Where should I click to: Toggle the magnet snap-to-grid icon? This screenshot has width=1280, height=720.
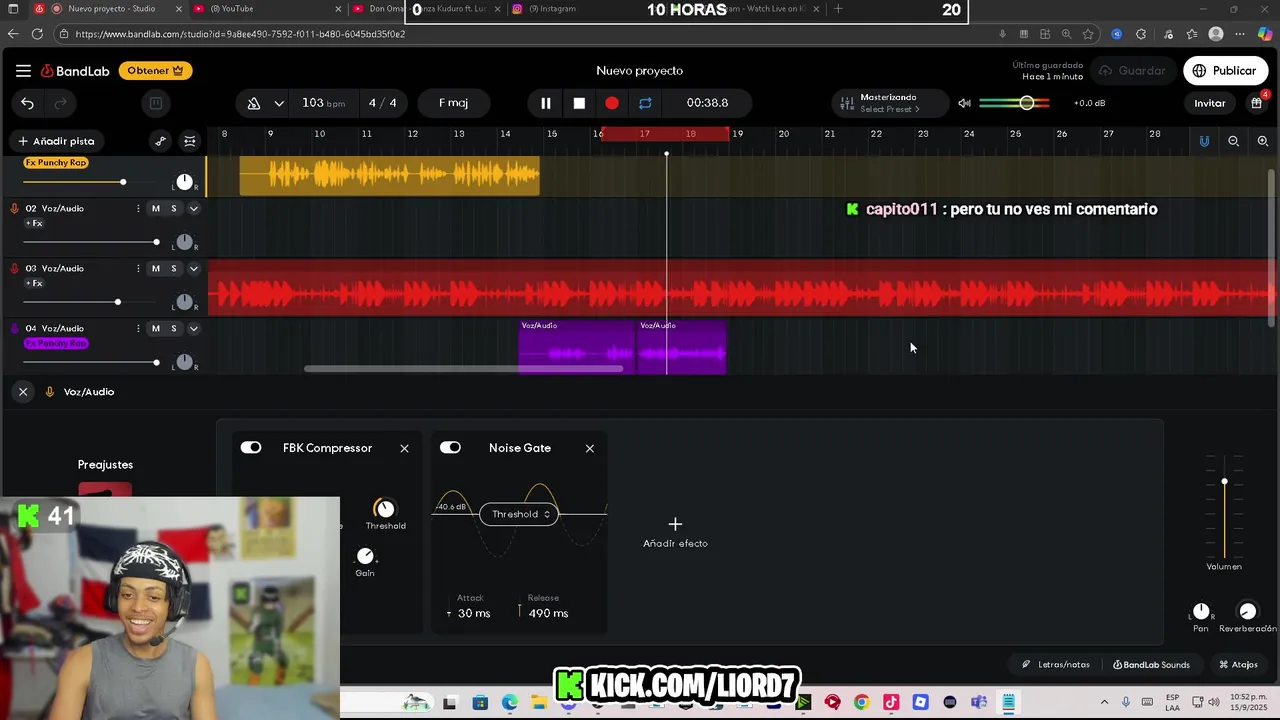(x=1204, y=141)
